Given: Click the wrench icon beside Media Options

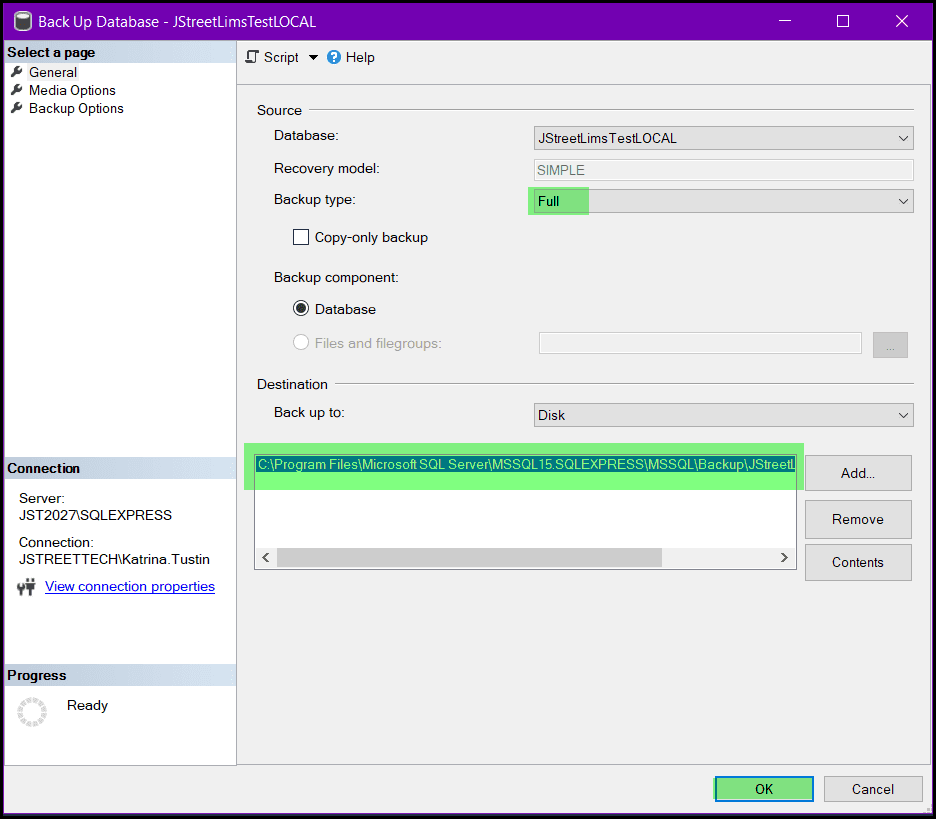Looking at the screenshot, I should tap(17, 90).
